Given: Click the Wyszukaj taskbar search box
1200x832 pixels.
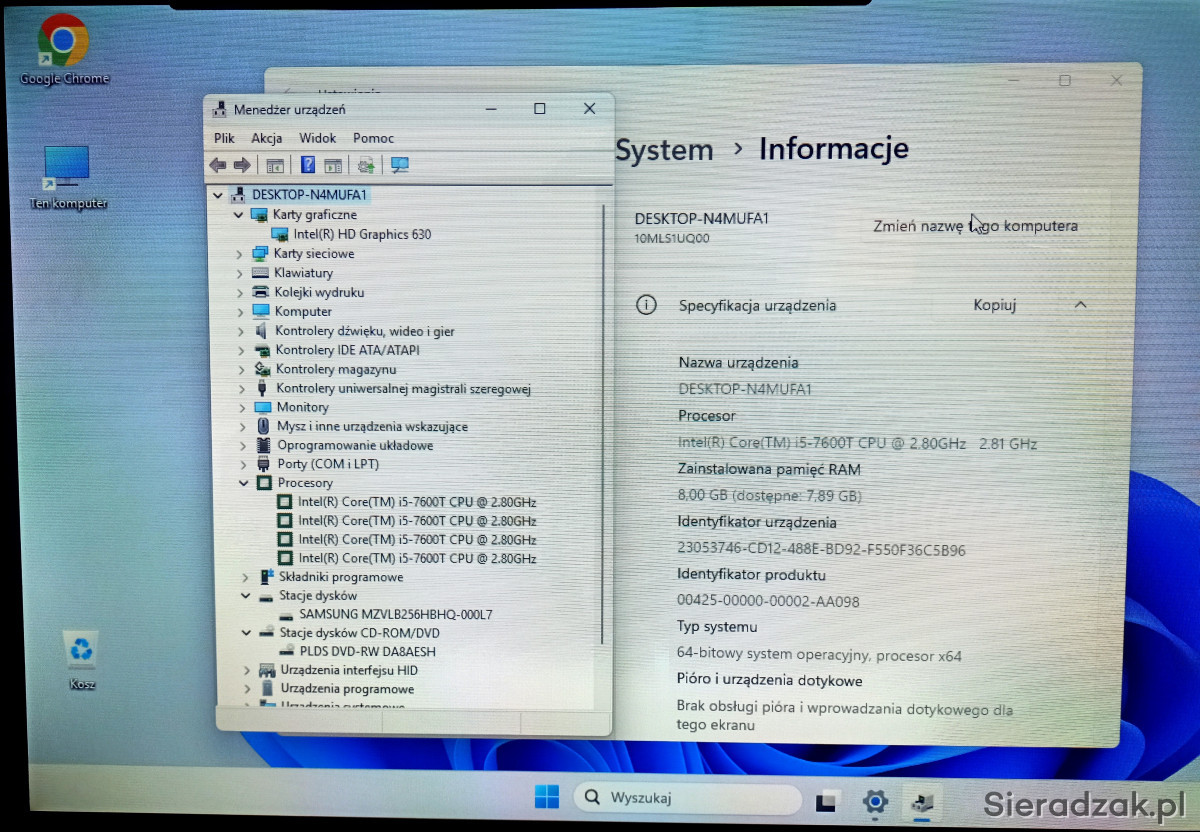Looking at the screenshot, I should click(x=688, y=798).
